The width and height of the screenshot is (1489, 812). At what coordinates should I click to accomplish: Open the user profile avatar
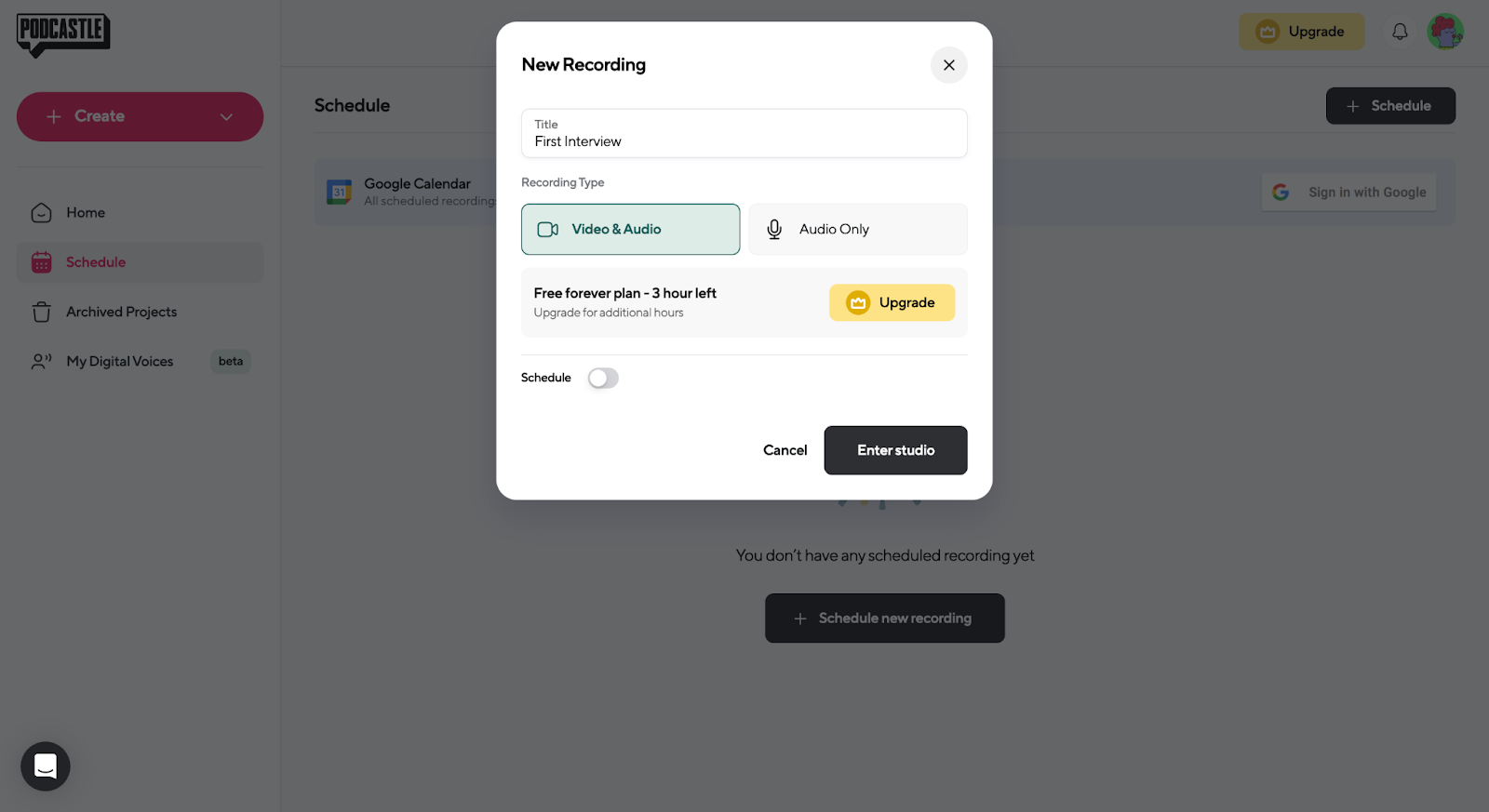(x=1445, y=32)
